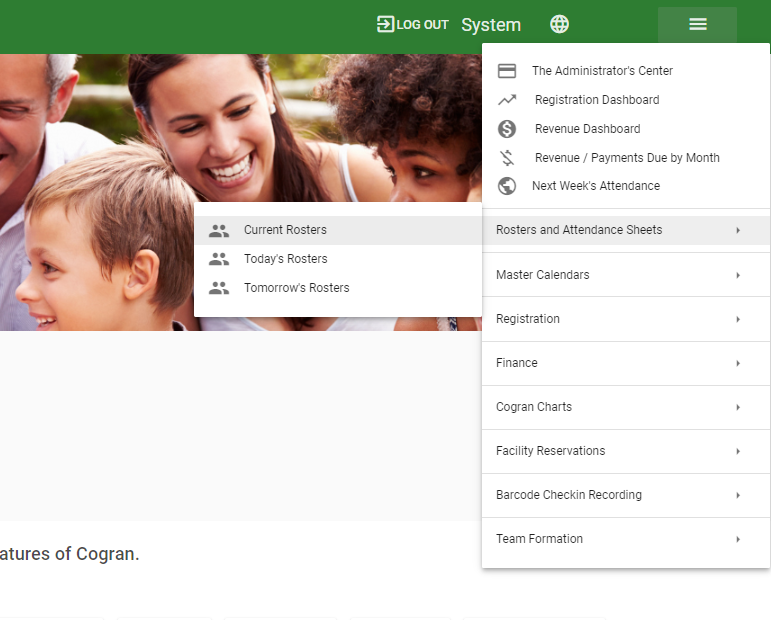Expand the Master Calendars submenu arrow

[738, 275]
